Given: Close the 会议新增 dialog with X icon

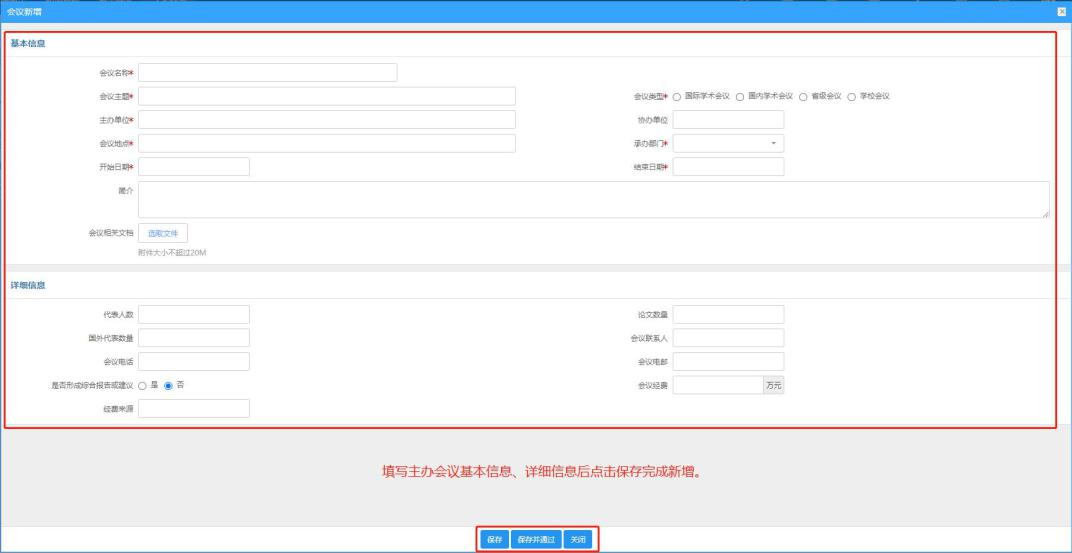Looking at the screenshot, I should 1061,12.
